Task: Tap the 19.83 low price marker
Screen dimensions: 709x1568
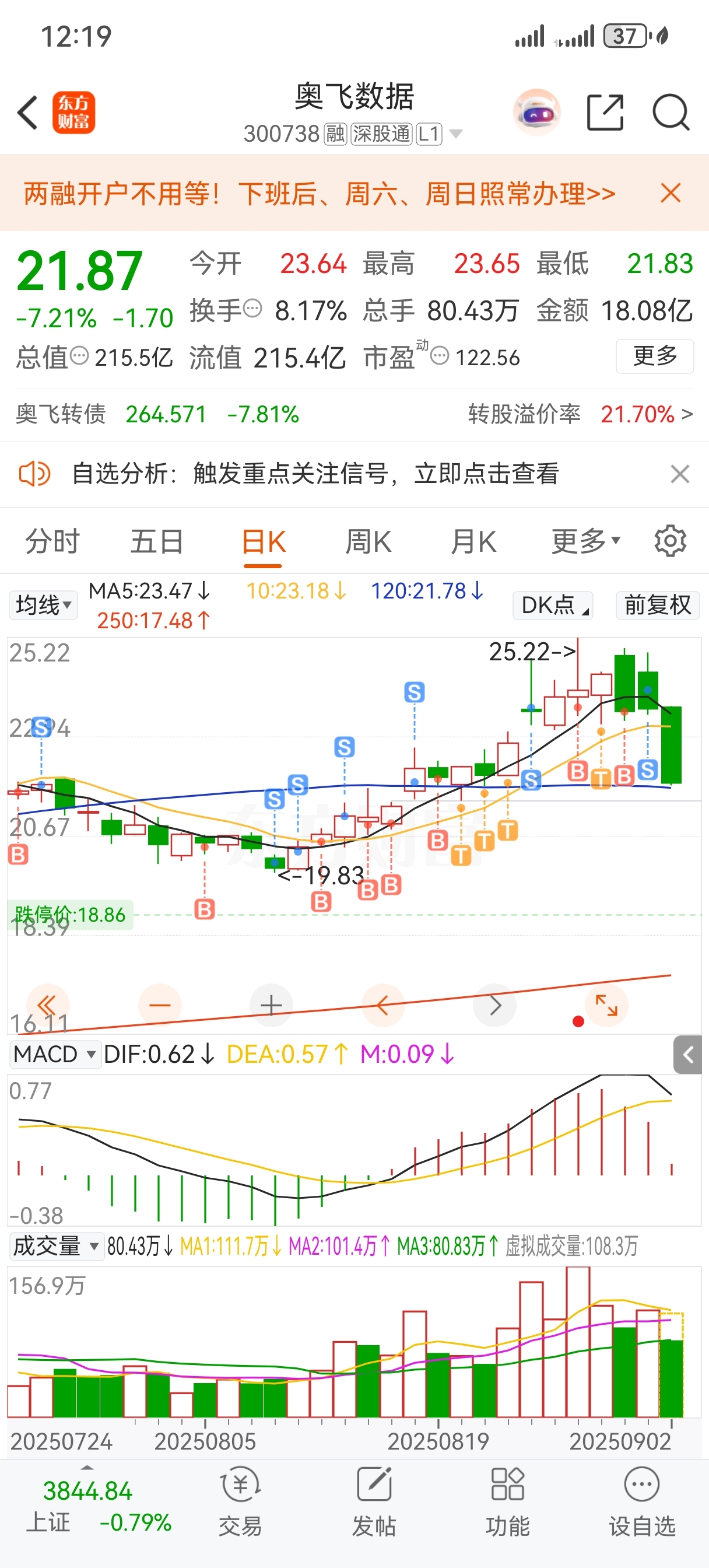Action: (x=321, y=876)
